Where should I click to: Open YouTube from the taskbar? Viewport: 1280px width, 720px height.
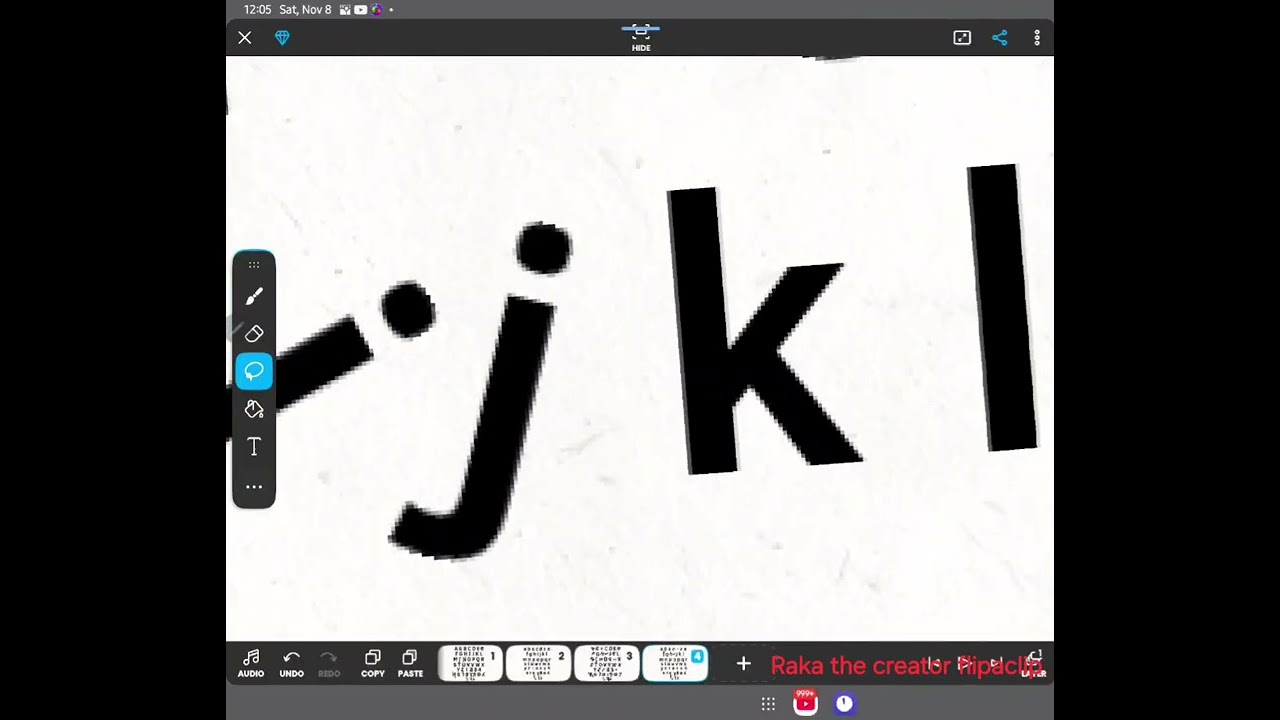[805, 702]
